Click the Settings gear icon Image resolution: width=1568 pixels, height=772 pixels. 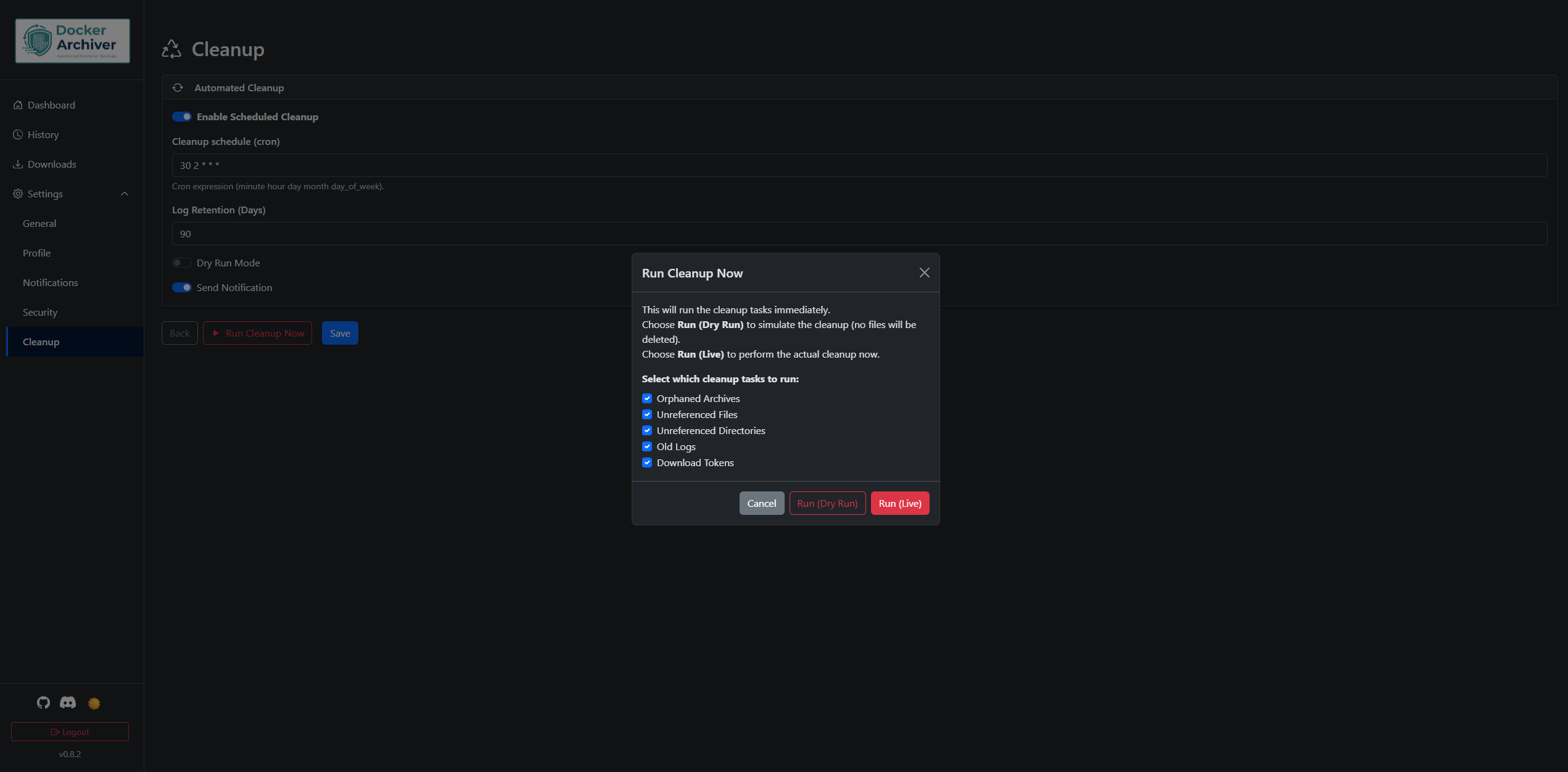click(18, 194)
